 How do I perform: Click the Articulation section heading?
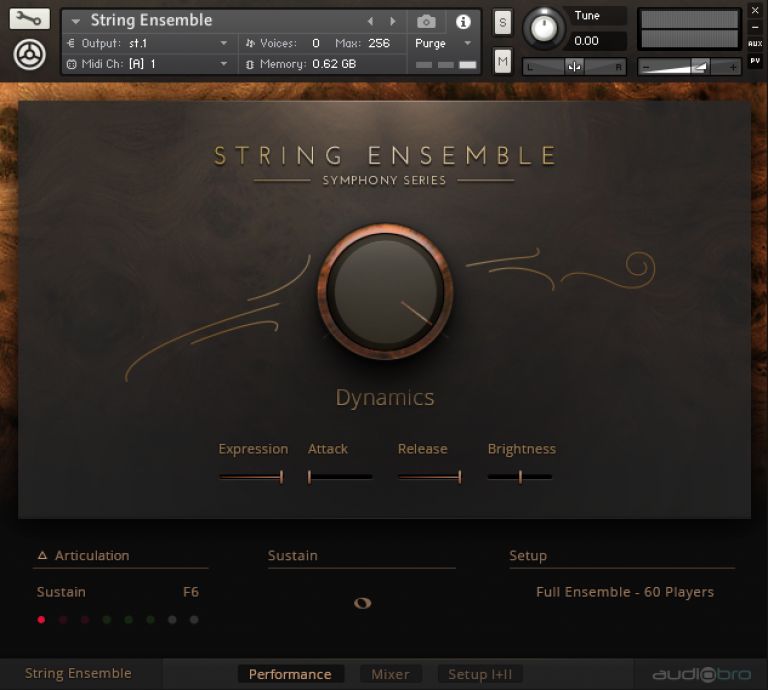[x=92, y=555]
